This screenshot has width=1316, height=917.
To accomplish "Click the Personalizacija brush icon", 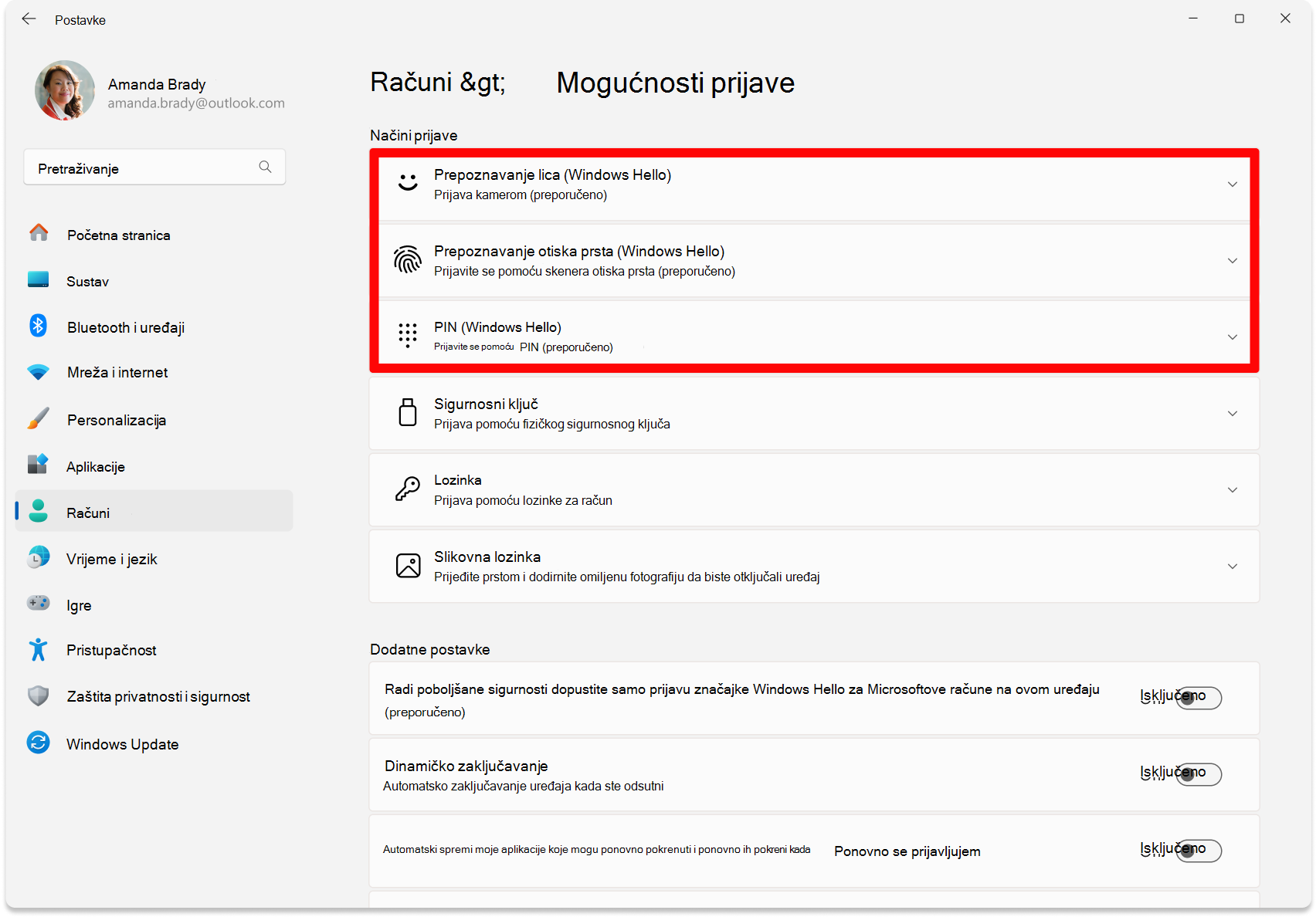I will click(x=39, y=418).
